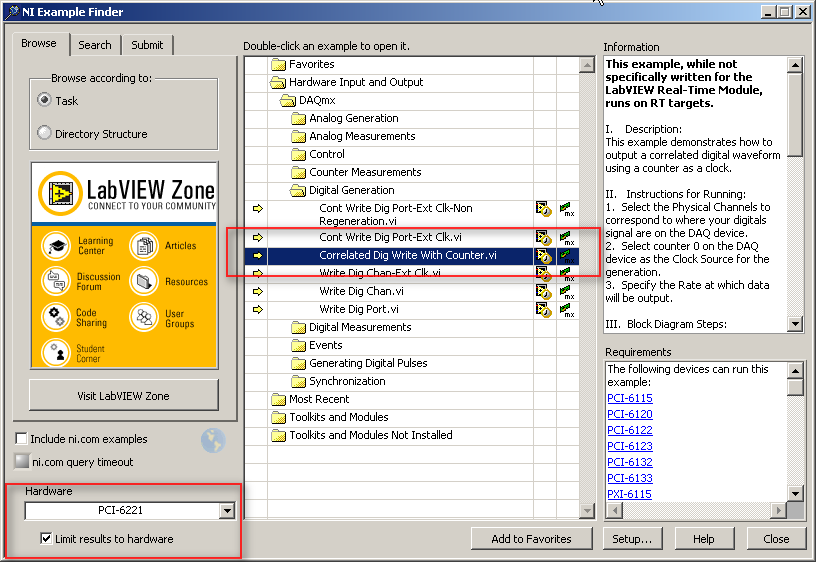
Task: Expand the Analog Measurements folder
Action: click(298, 136)
